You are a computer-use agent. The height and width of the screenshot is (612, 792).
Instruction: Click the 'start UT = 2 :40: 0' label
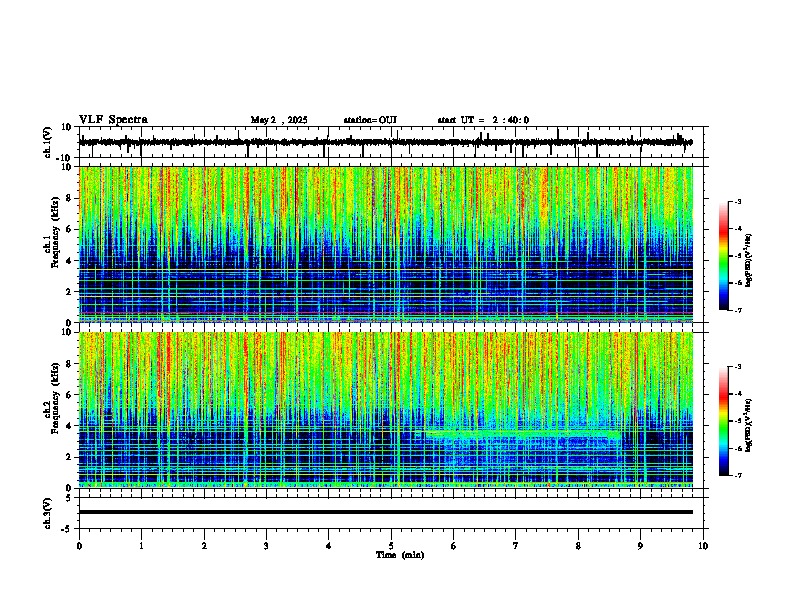tap(483, 120)
